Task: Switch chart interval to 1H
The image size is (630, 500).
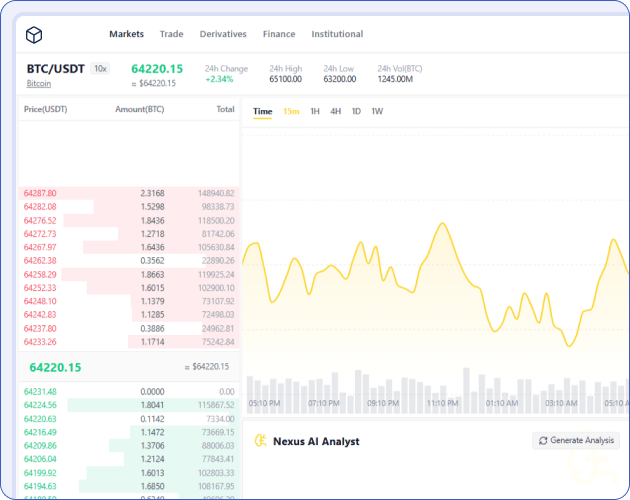Action: tap(315, 111)
